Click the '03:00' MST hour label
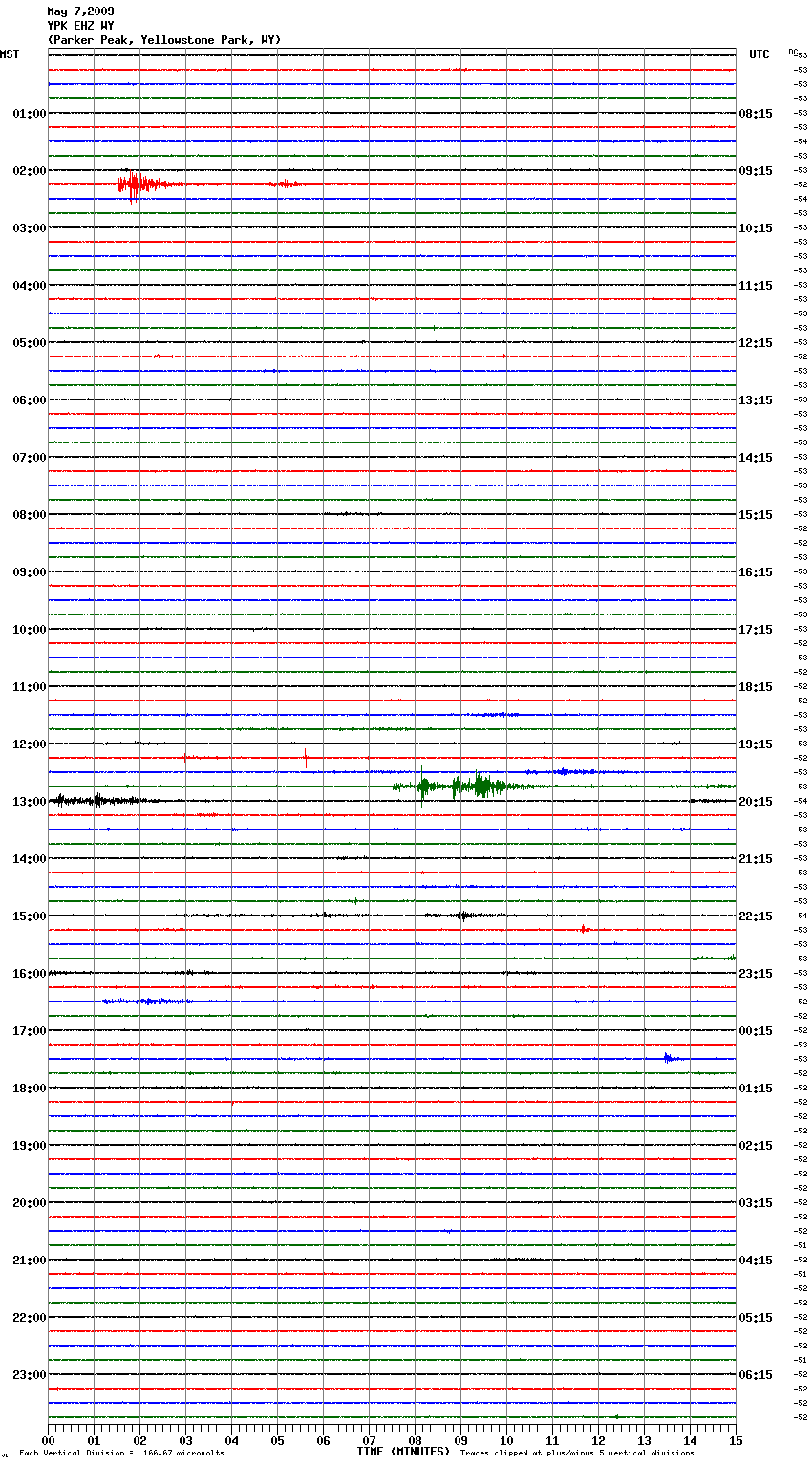Image resolution: width=812 pixels, height=1466 pixels. coord(30,227)
